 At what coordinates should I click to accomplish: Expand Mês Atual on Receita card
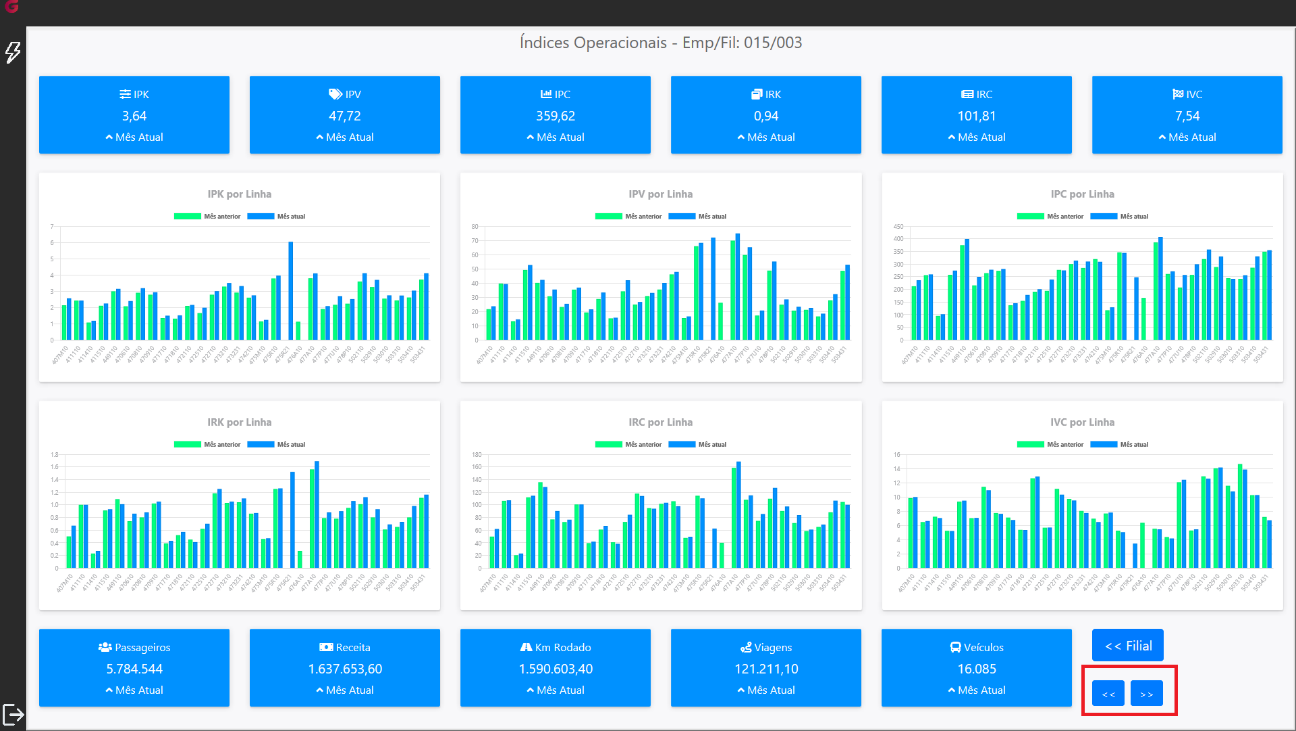(x=345, y=690)
